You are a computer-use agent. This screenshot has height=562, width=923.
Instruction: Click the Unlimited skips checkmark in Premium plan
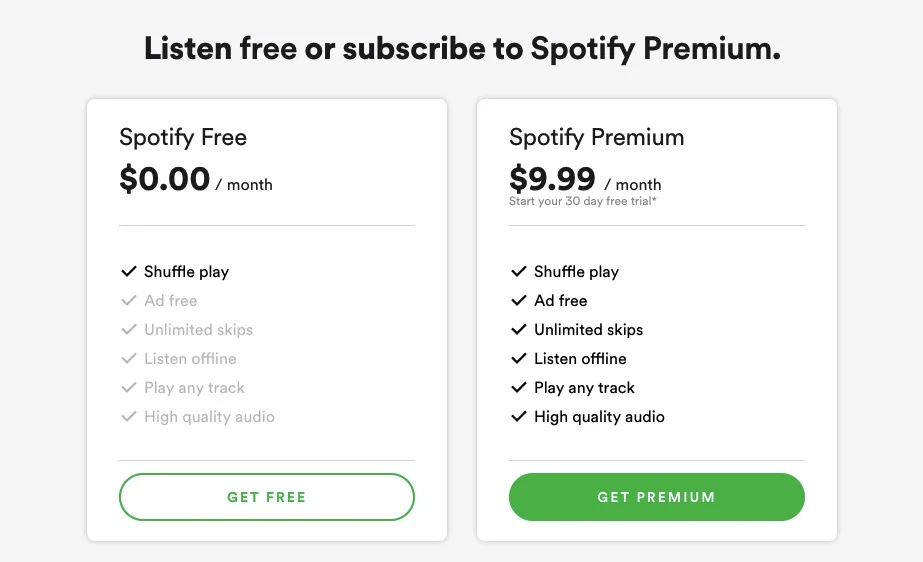pos(518,329)
